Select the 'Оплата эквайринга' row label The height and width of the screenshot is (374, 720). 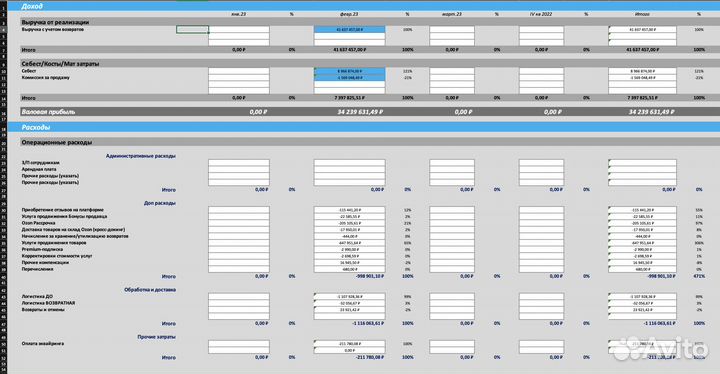[x=43, y=343]
